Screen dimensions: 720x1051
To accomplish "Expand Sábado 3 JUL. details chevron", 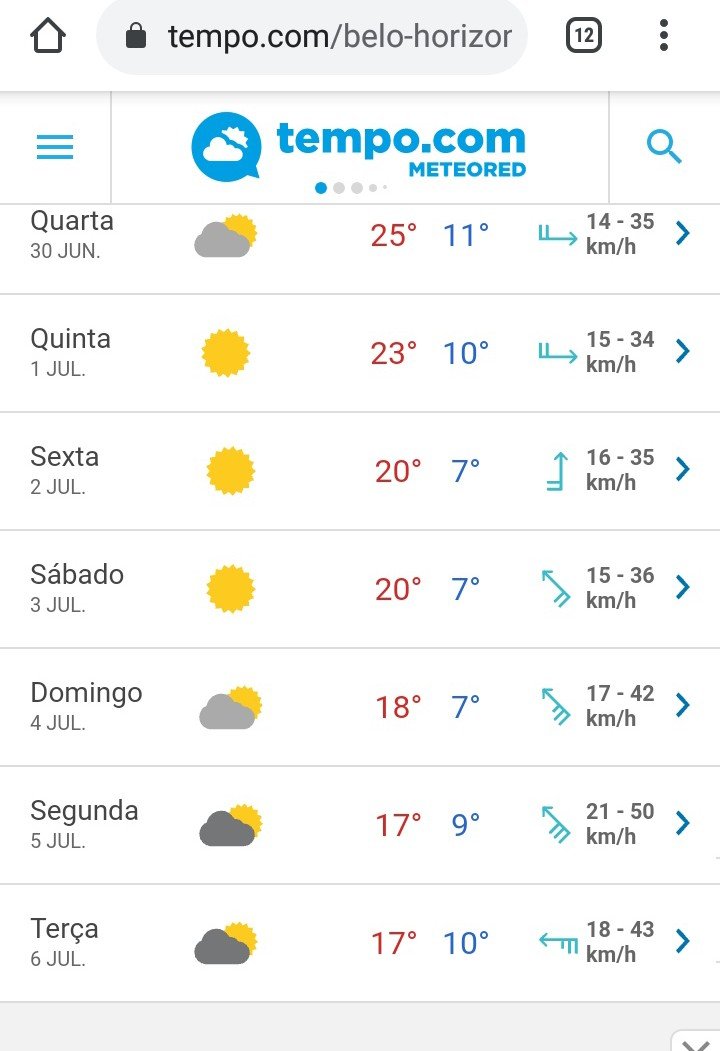I will tap(682, 587).
